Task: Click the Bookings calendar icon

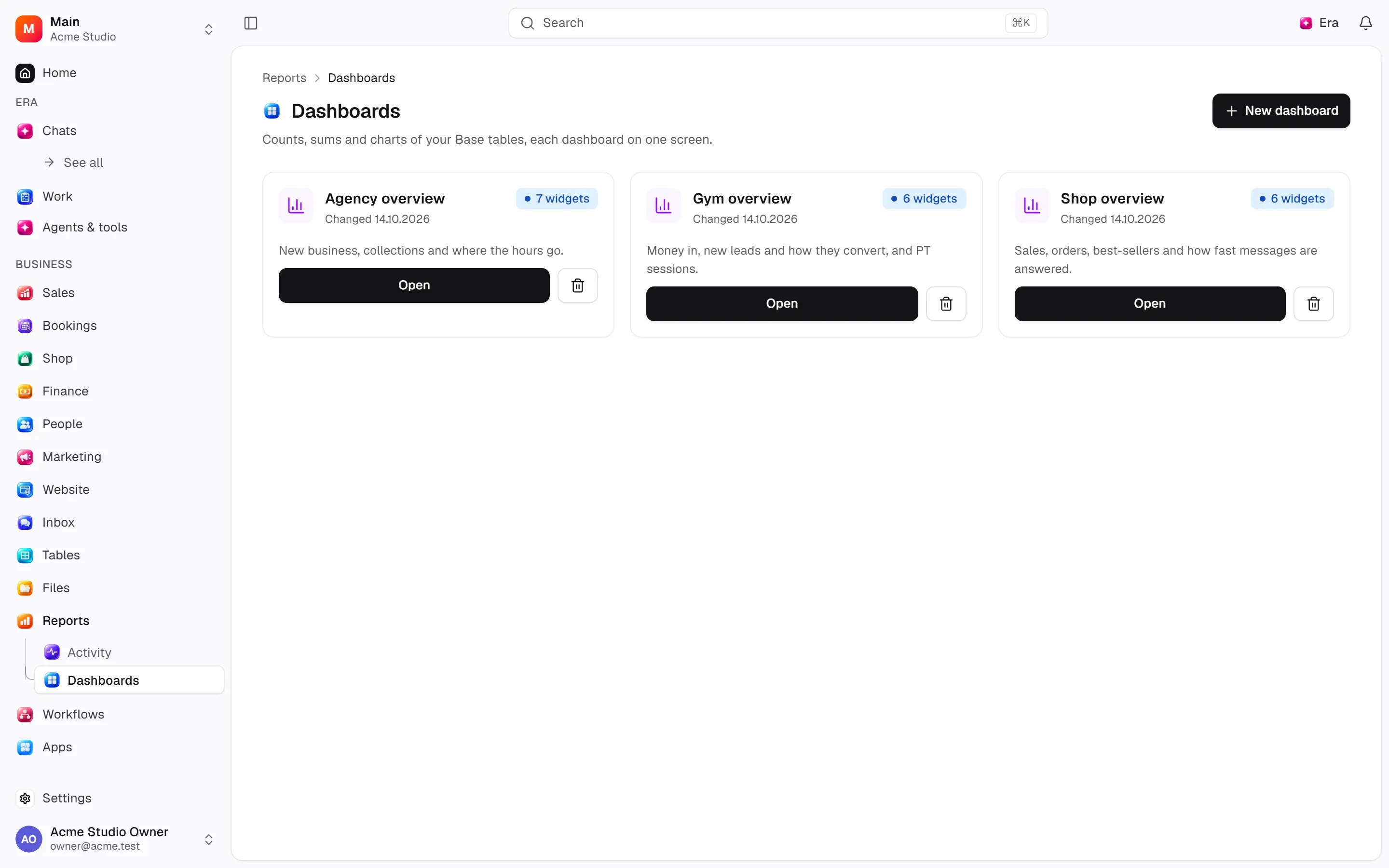Action: point(25,325)
